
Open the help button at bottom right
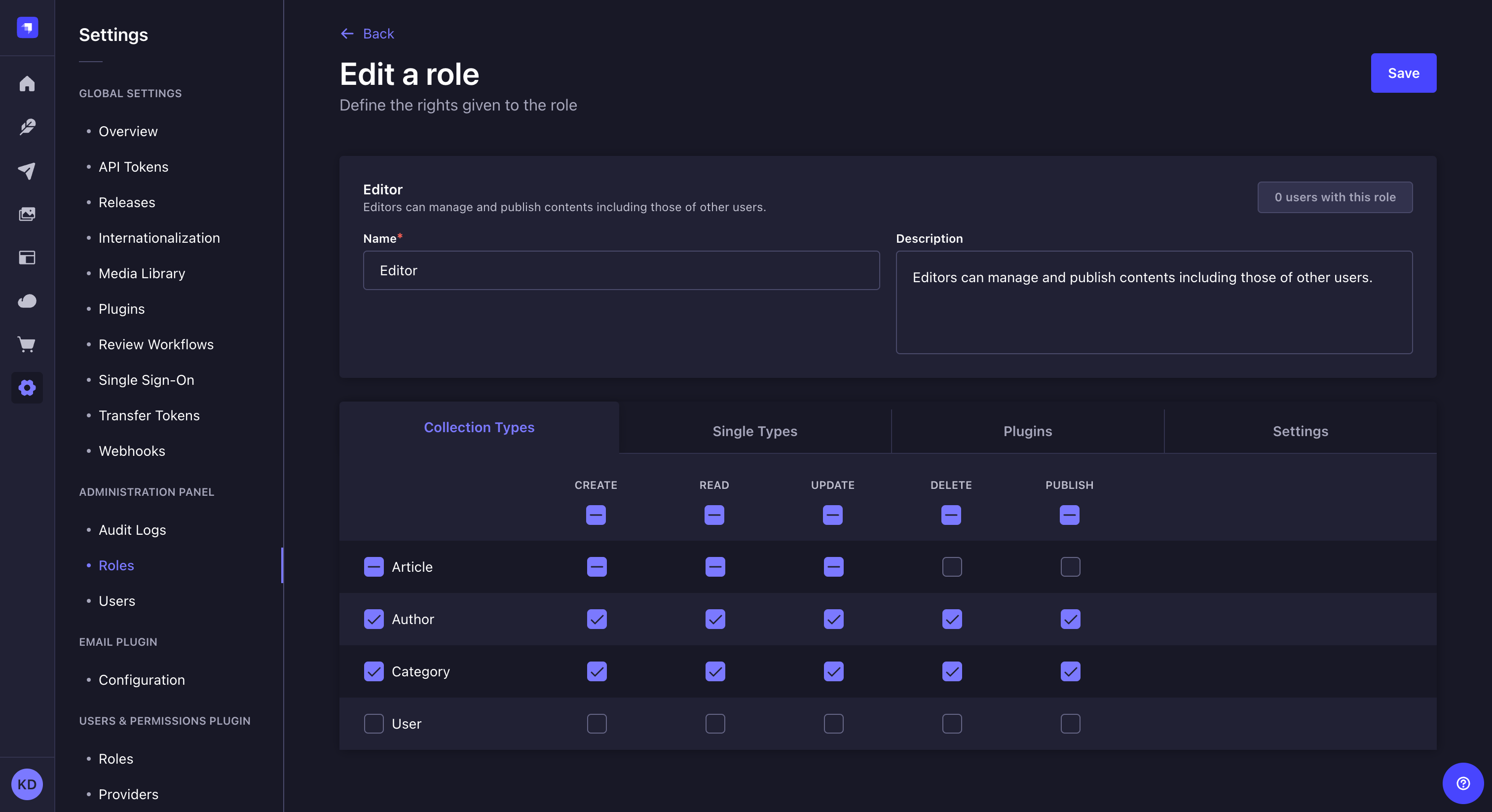[1462, 783]
